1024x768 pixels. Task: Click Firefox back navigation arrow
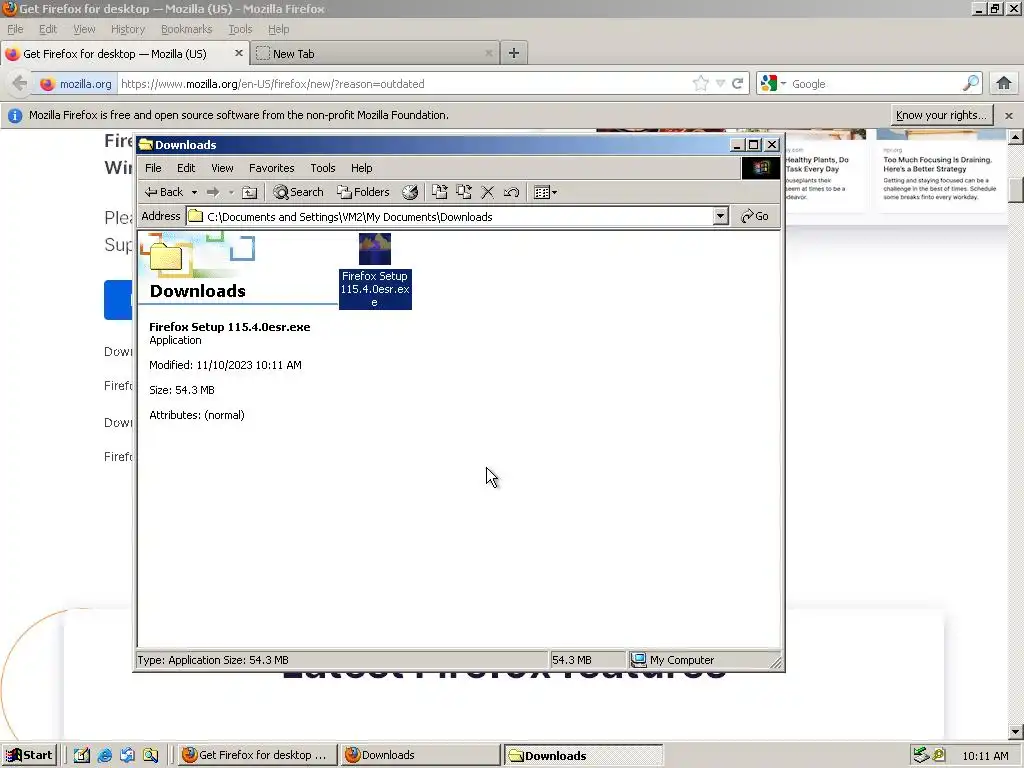[x=20, y=84]
